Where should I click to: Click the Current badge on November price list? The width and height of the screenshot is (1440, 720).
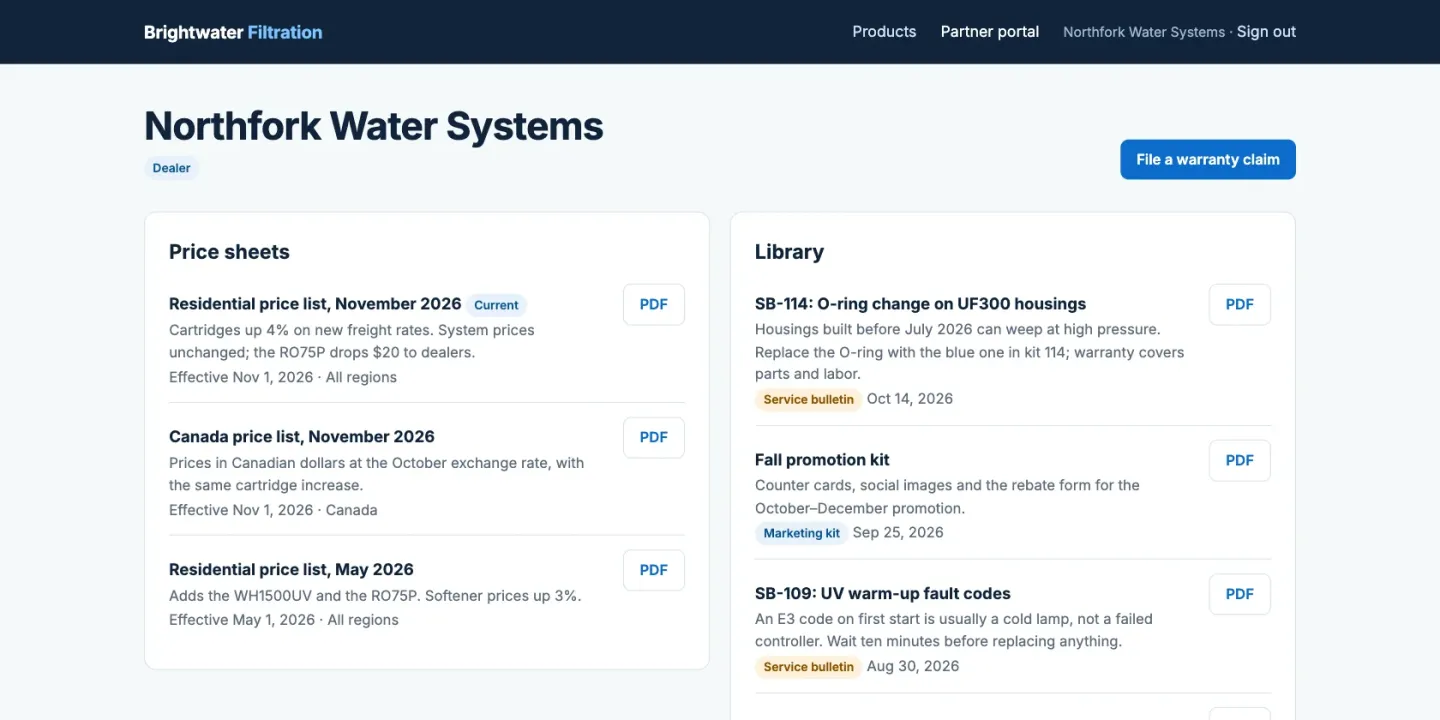[496, 305]
